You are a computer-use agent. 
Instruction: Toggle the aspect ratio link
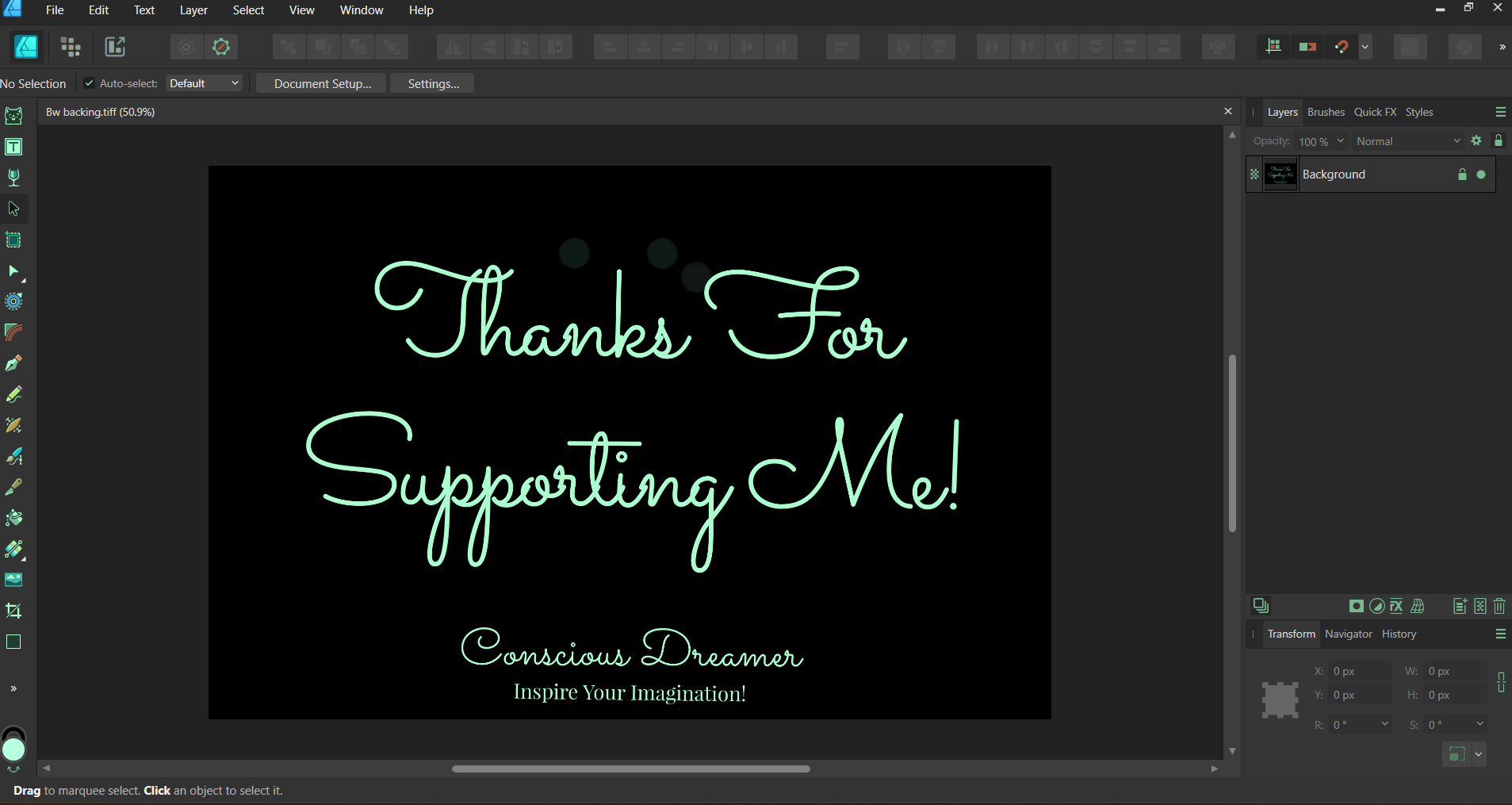click(1501, 682)
